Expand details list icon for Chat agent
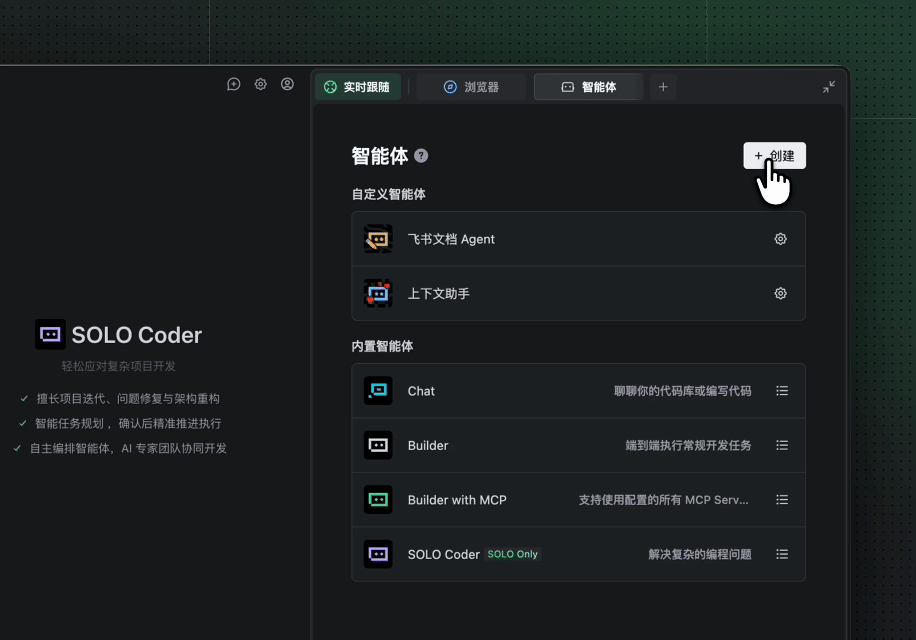 [782, 391]
